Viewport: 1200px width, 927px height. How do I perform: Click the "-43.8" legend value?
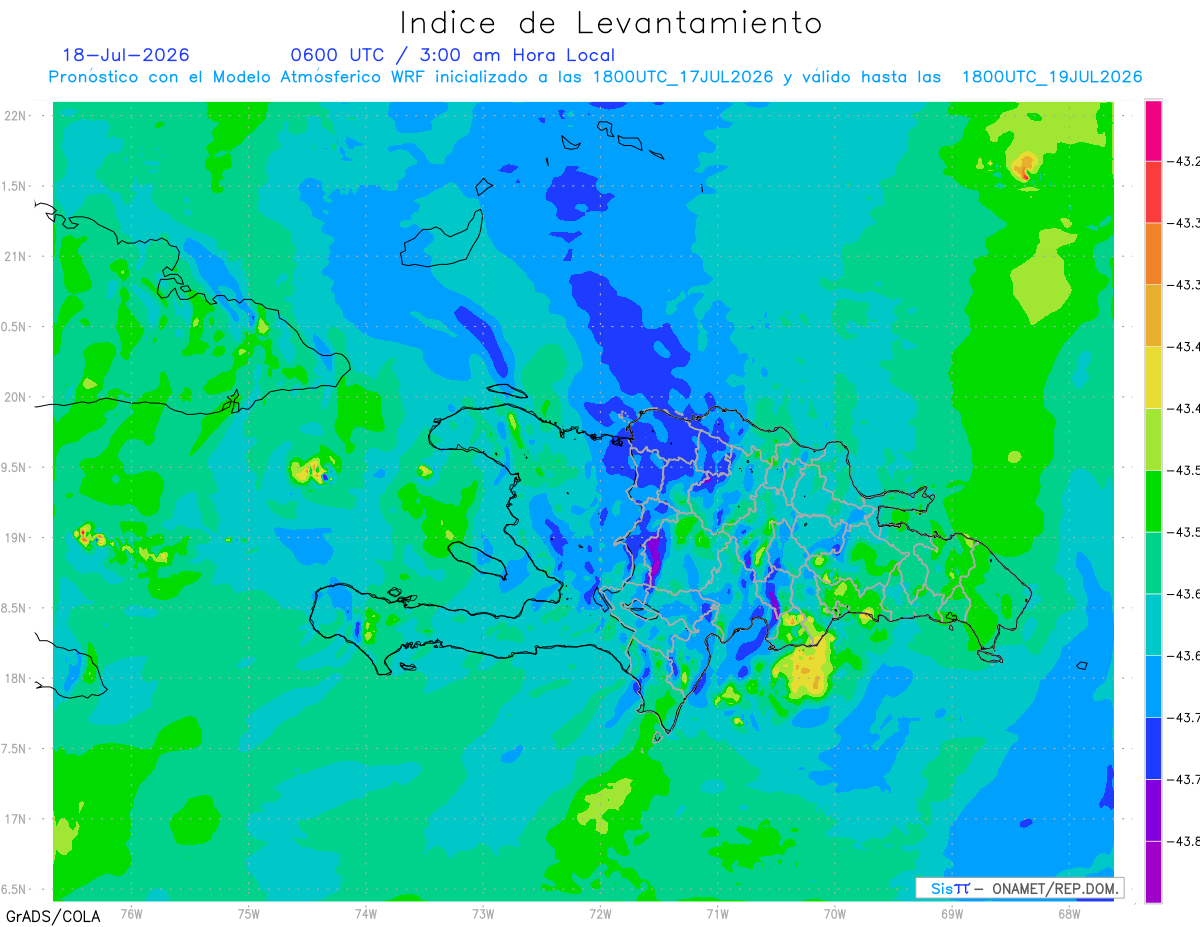[x=1184, y=841]
